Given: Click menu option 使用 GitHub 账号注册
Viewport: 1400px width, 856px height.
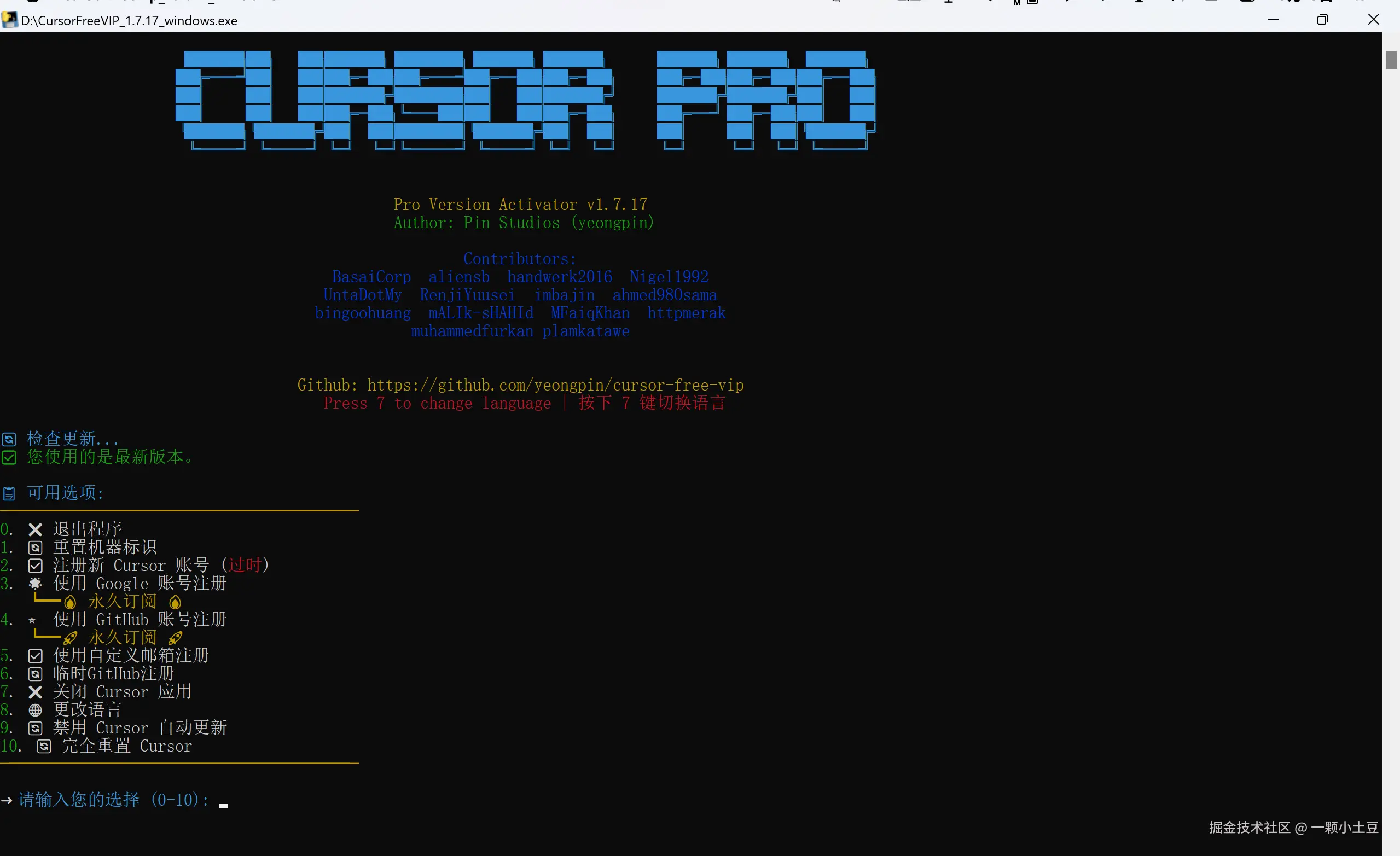Looking at the screenshot, I should (140, 619).
